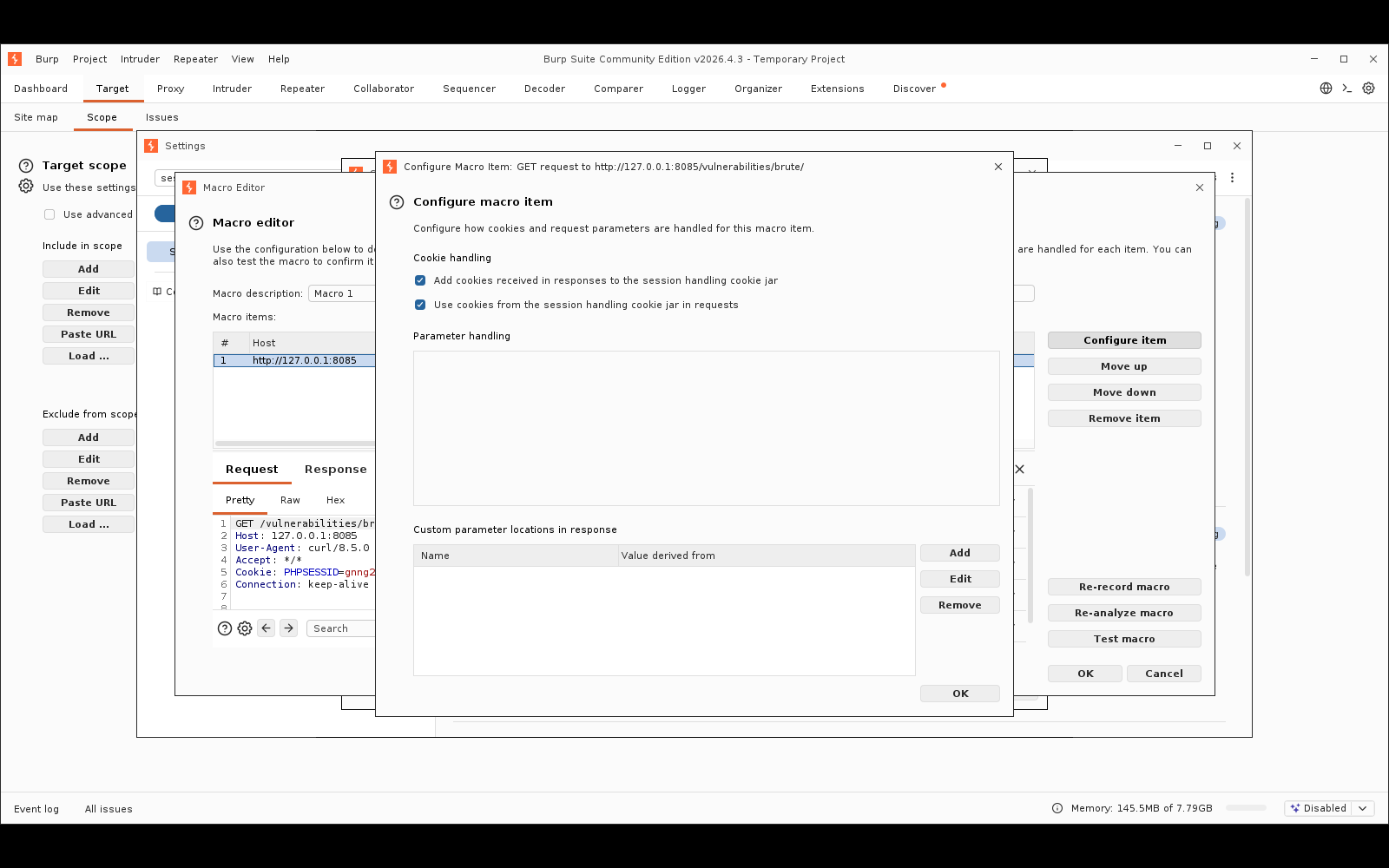1389x868 pixels.
Task: Toggle Use cookies from session jar in requests
Action: point(420,305)
